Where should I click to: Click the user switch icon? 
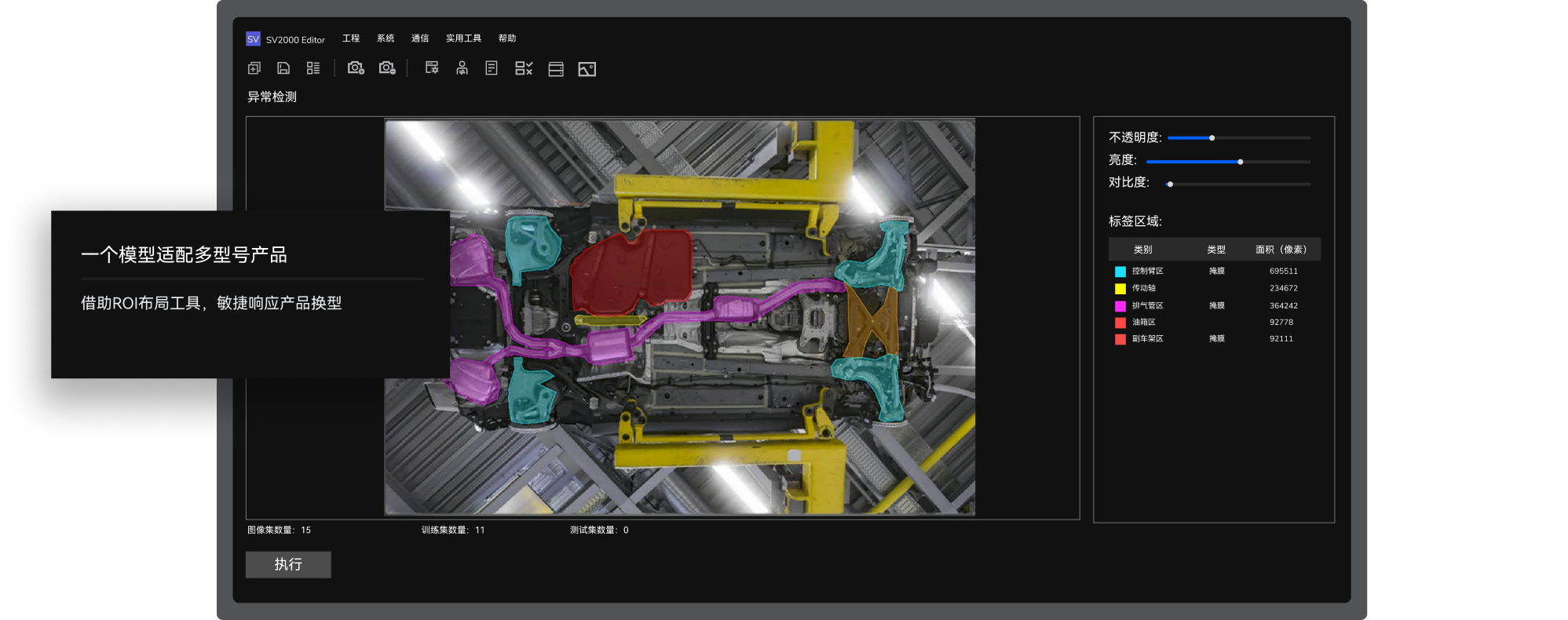pos(462,68)
